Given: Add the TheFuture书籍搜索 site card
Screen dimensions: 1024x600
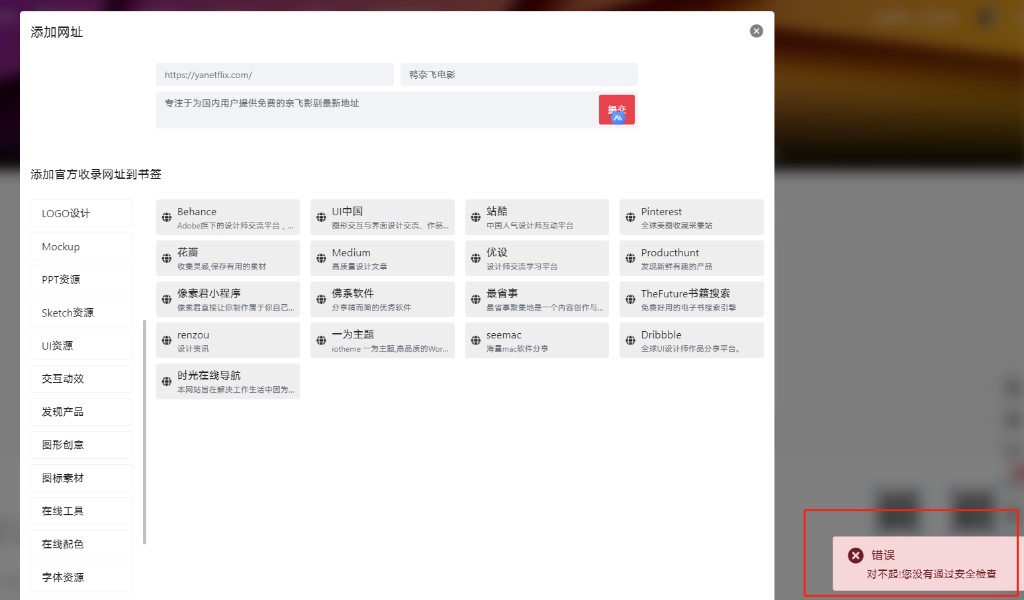Looking at the screenshot, I should pos(692,300).
